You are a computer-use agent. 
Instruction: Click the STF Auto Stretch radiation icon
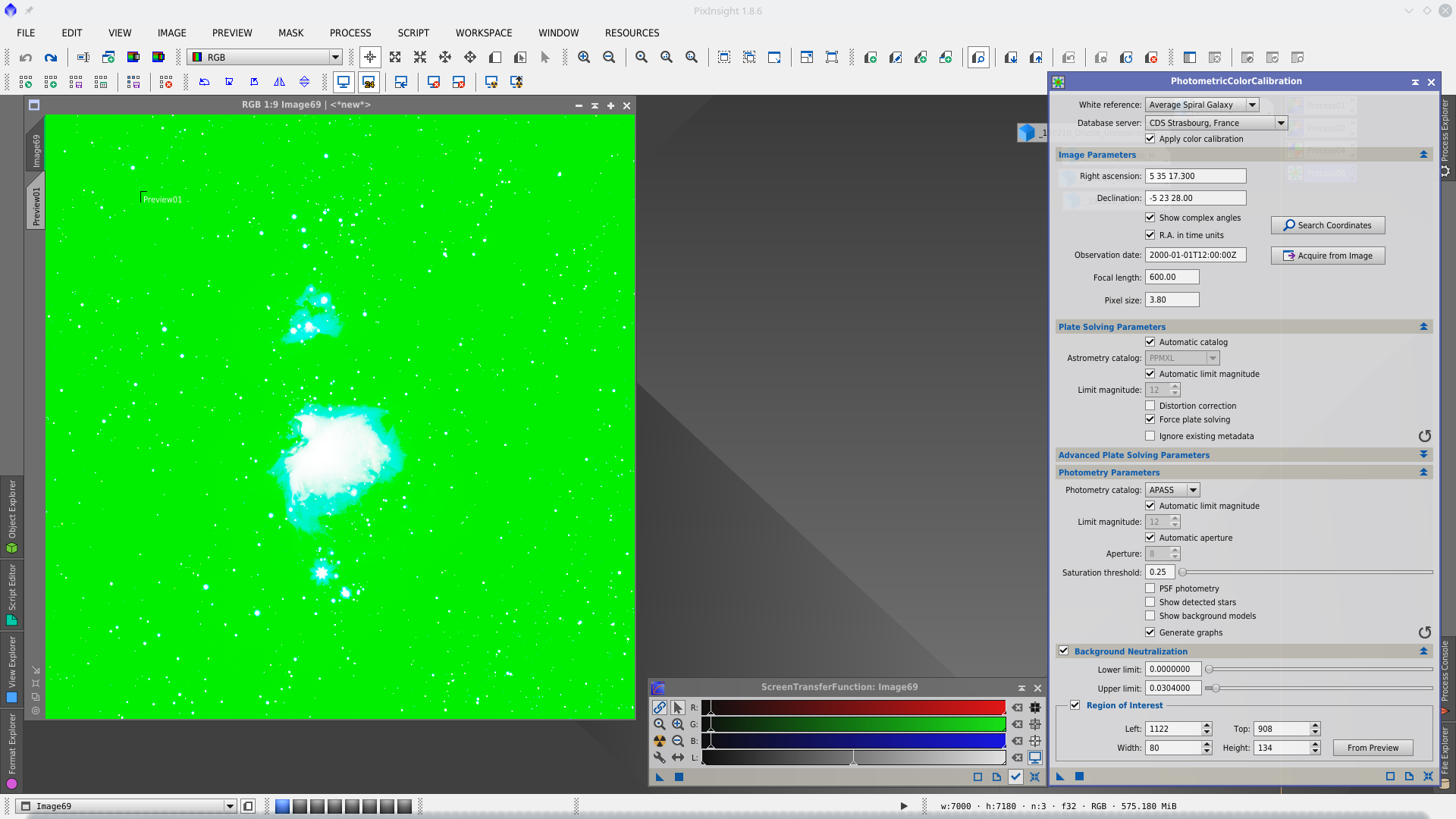coord(660,741)
